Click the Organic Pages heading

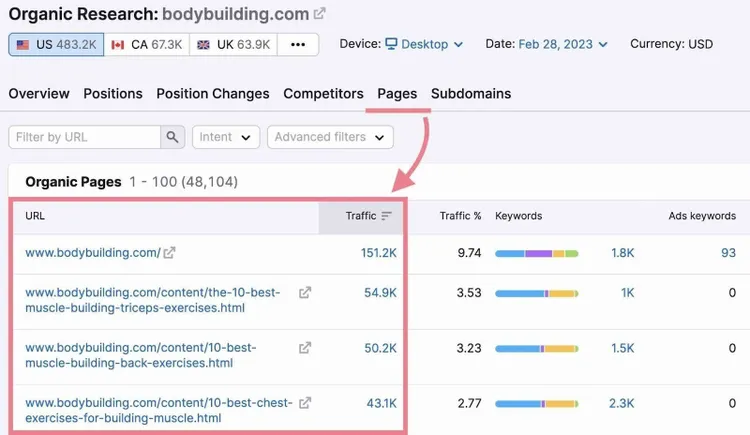point(73,182)
